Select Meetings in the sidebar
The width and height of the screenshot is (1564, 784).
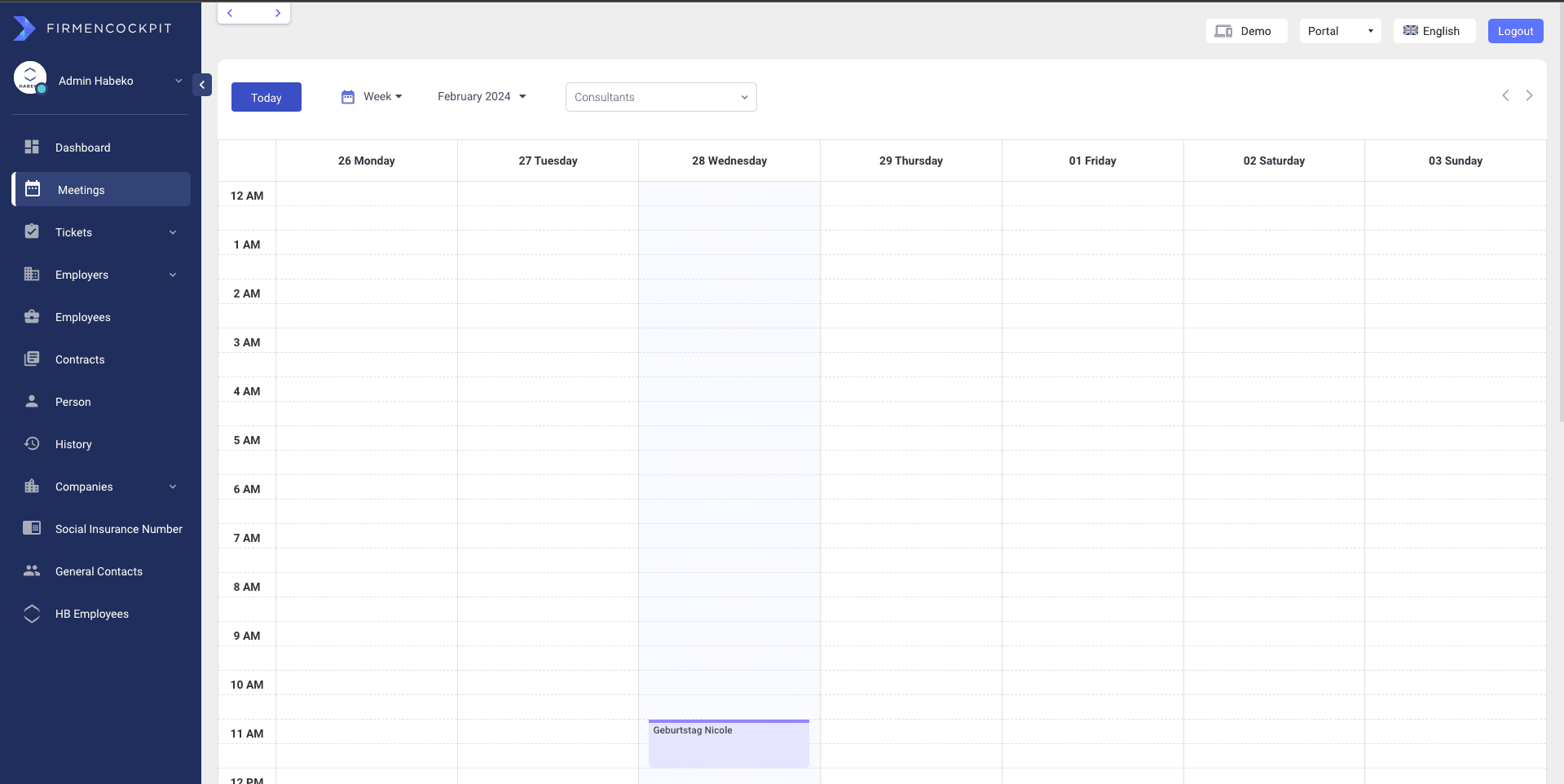click(x=101, y=189)
